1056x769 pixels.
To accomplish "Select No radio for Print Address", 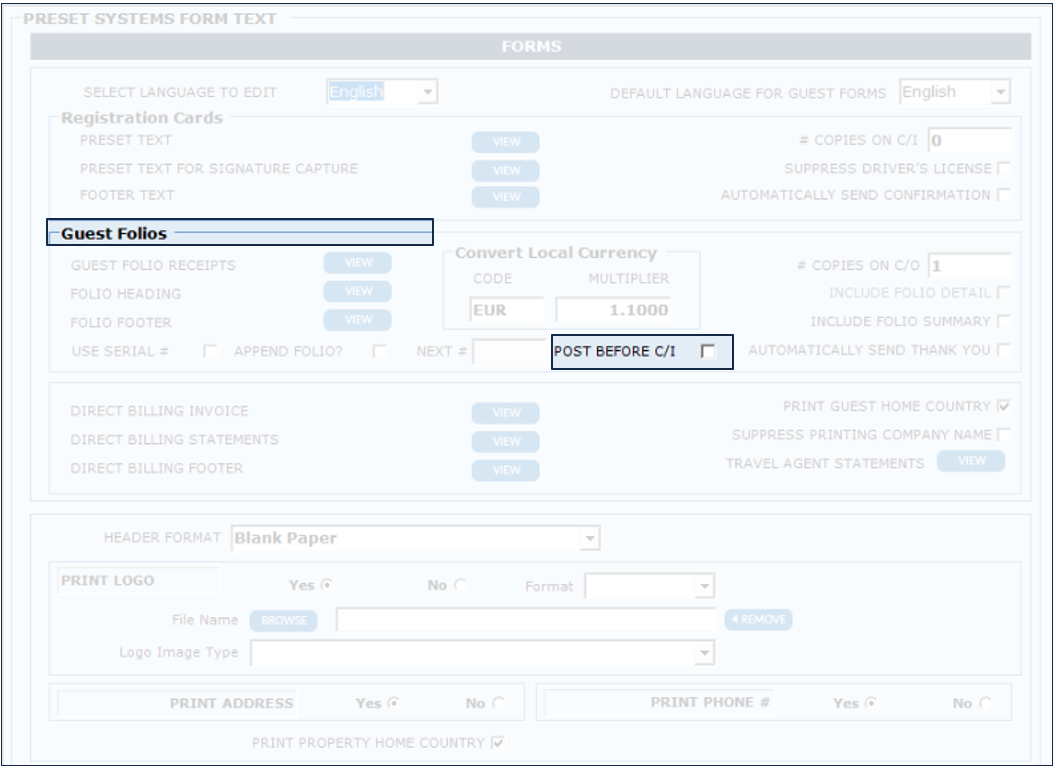I will coord(498,704).
